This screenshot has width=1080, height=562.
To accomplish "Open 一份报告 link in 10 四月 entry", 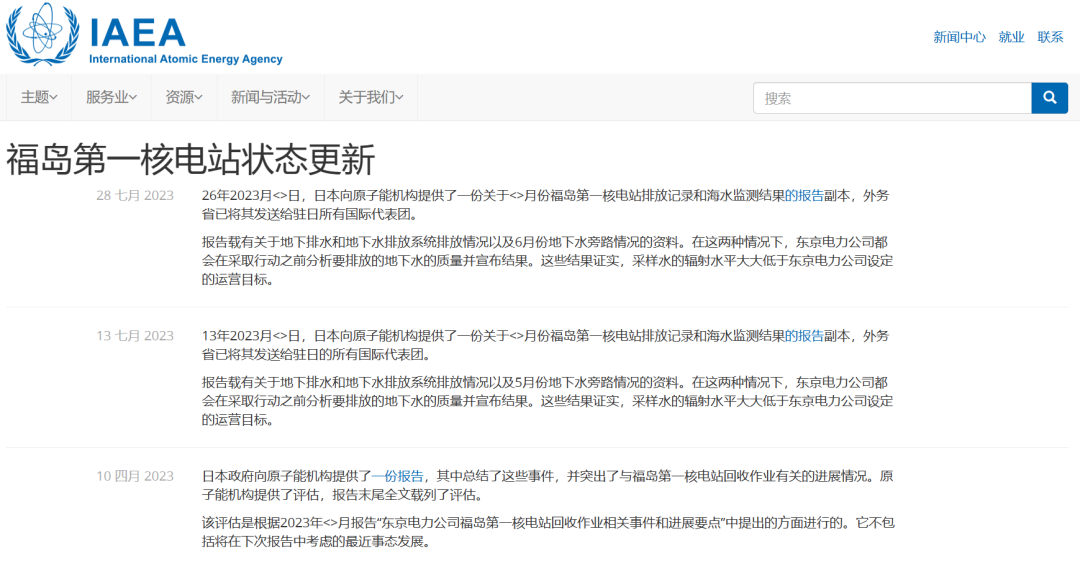I will (x=397, y=477).
